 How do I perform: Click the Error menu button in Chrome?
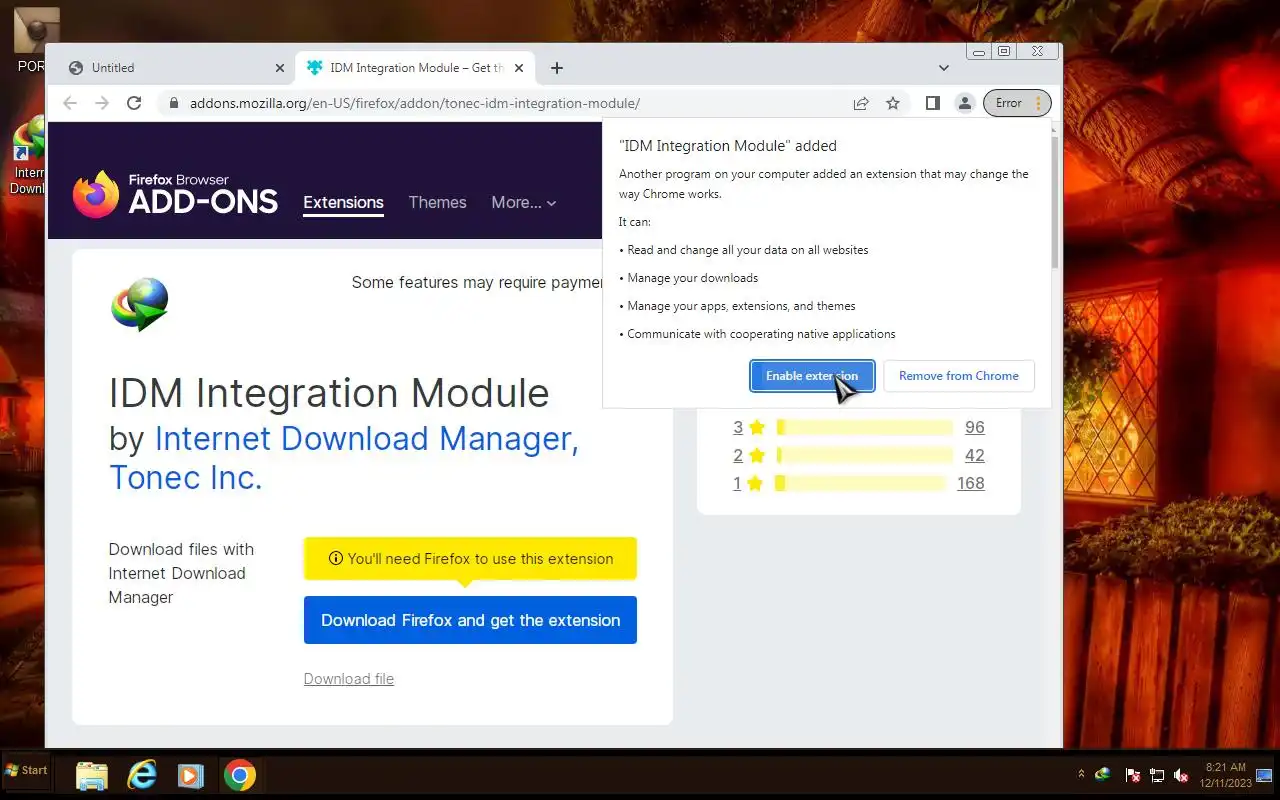[1018, 103]
